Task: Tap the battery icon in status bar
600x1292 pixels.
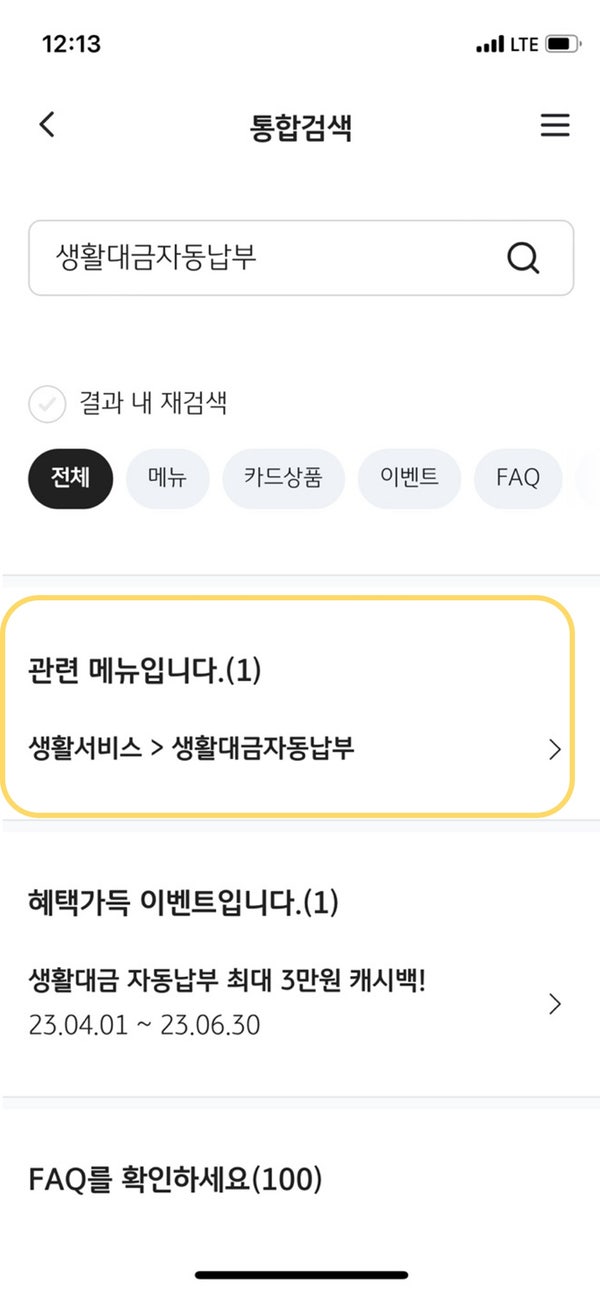Action: [x=563, y=45]
